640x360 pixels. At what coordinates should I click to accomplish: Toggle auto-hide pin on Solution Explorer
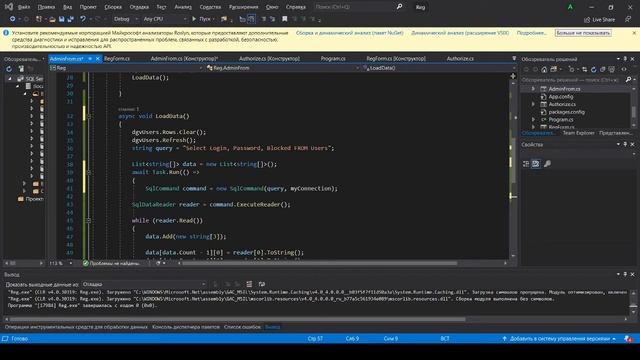tap(625, 59)
